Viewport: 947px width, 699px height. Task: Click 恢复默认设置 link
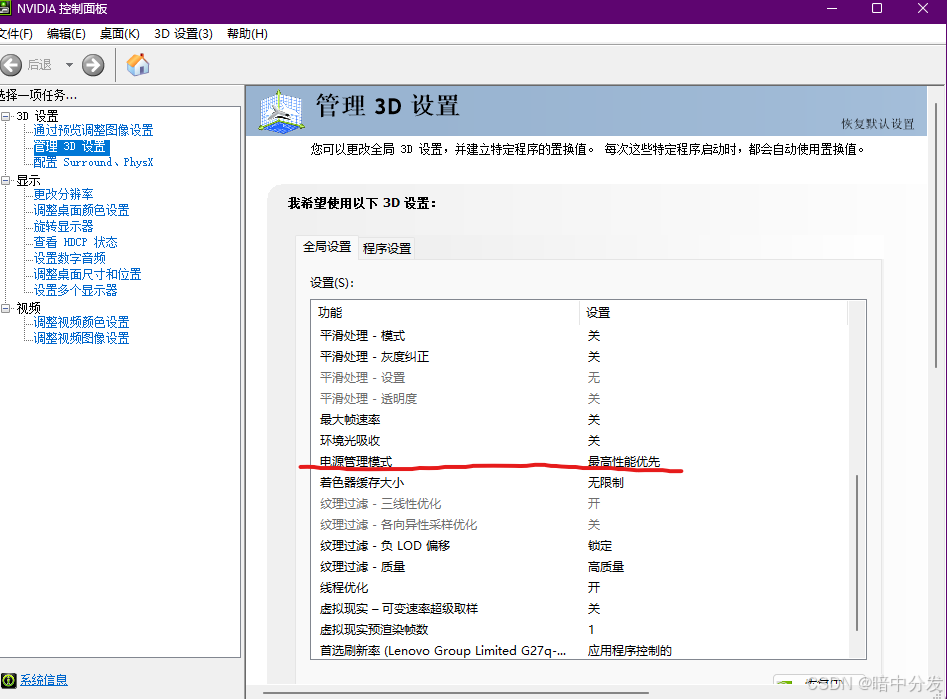pos(878,124)
